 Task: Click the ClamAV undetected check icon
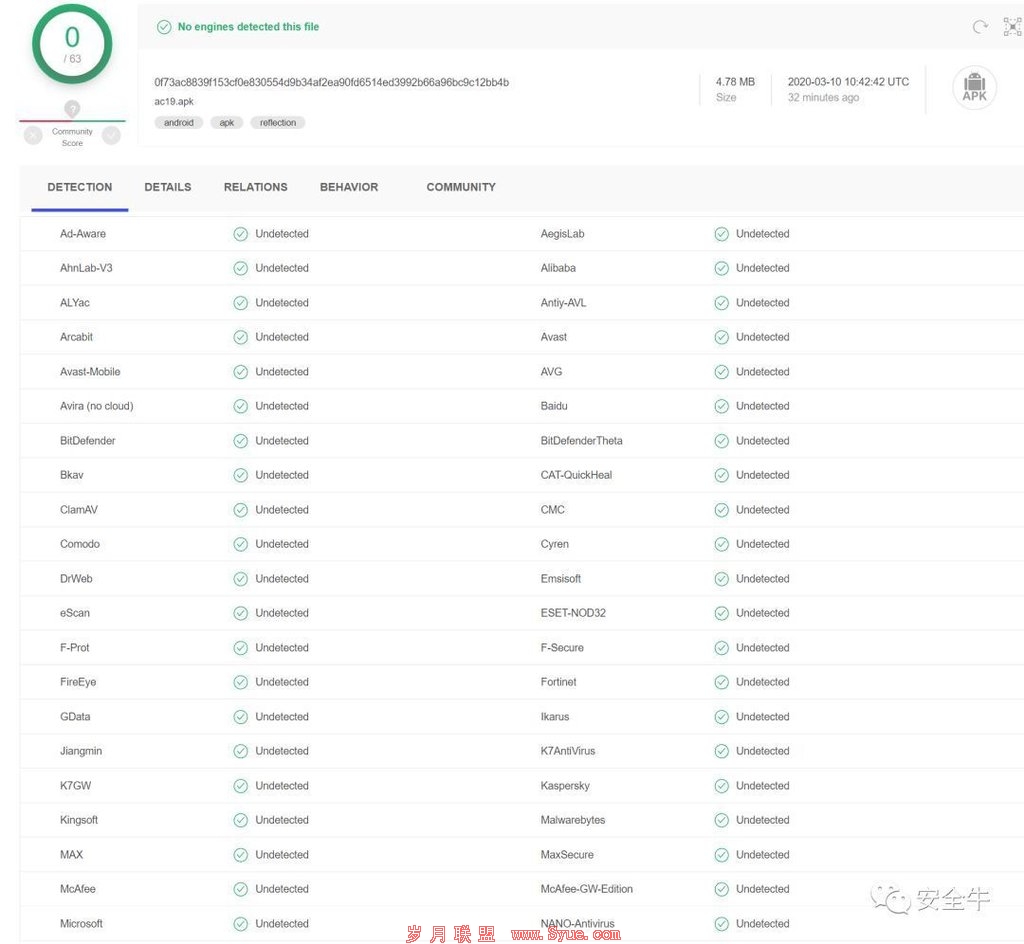click(241, 510)
